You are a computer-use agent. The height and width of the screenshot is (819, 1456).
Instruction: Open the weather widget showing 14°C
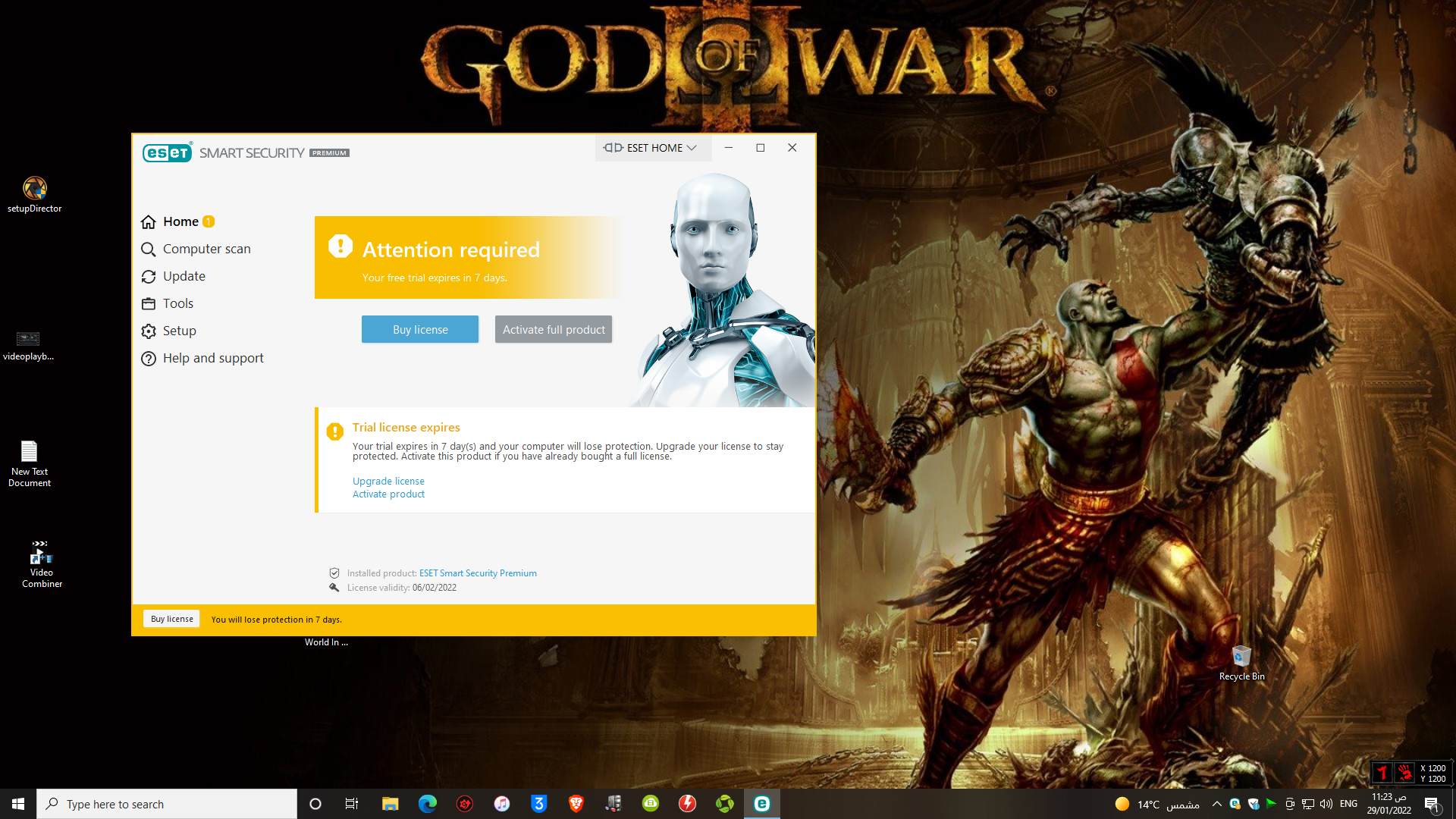point(1157,805)
